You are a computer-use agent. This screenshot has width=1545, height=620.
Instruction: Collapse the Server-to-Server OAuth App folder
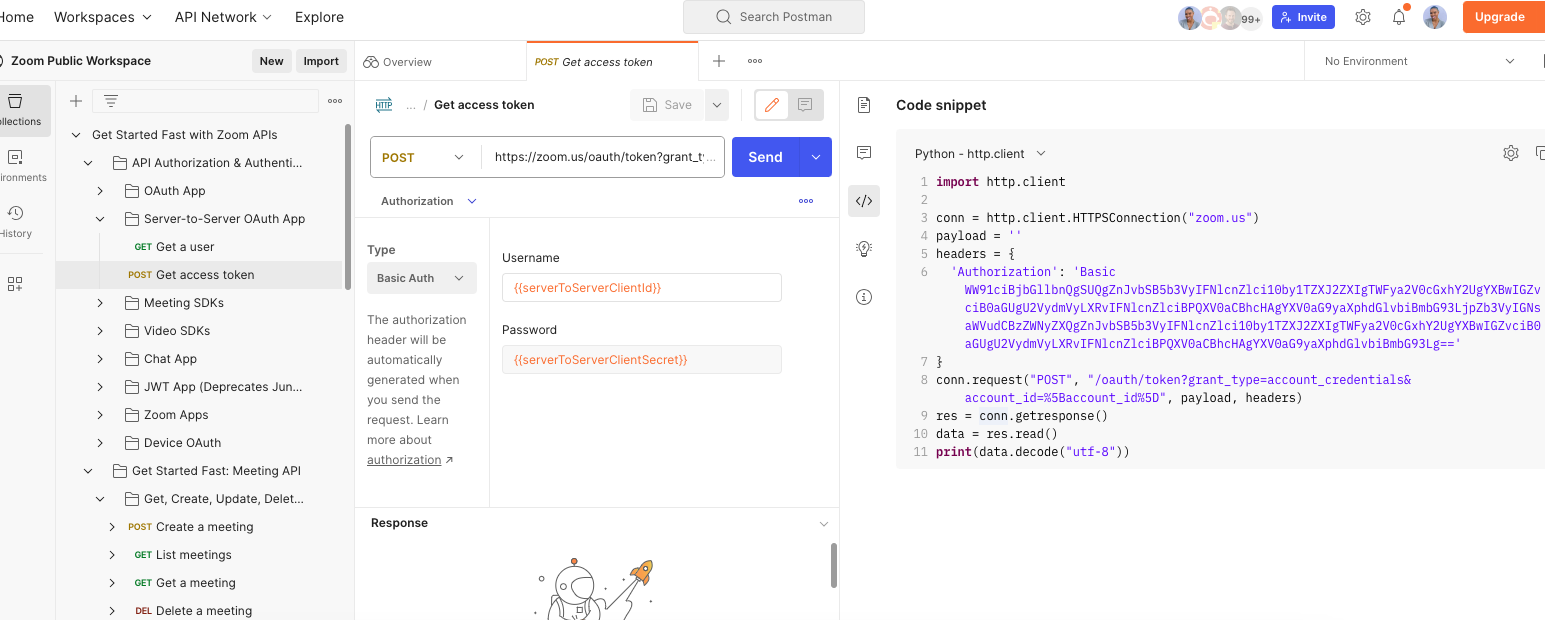[100, 219]
